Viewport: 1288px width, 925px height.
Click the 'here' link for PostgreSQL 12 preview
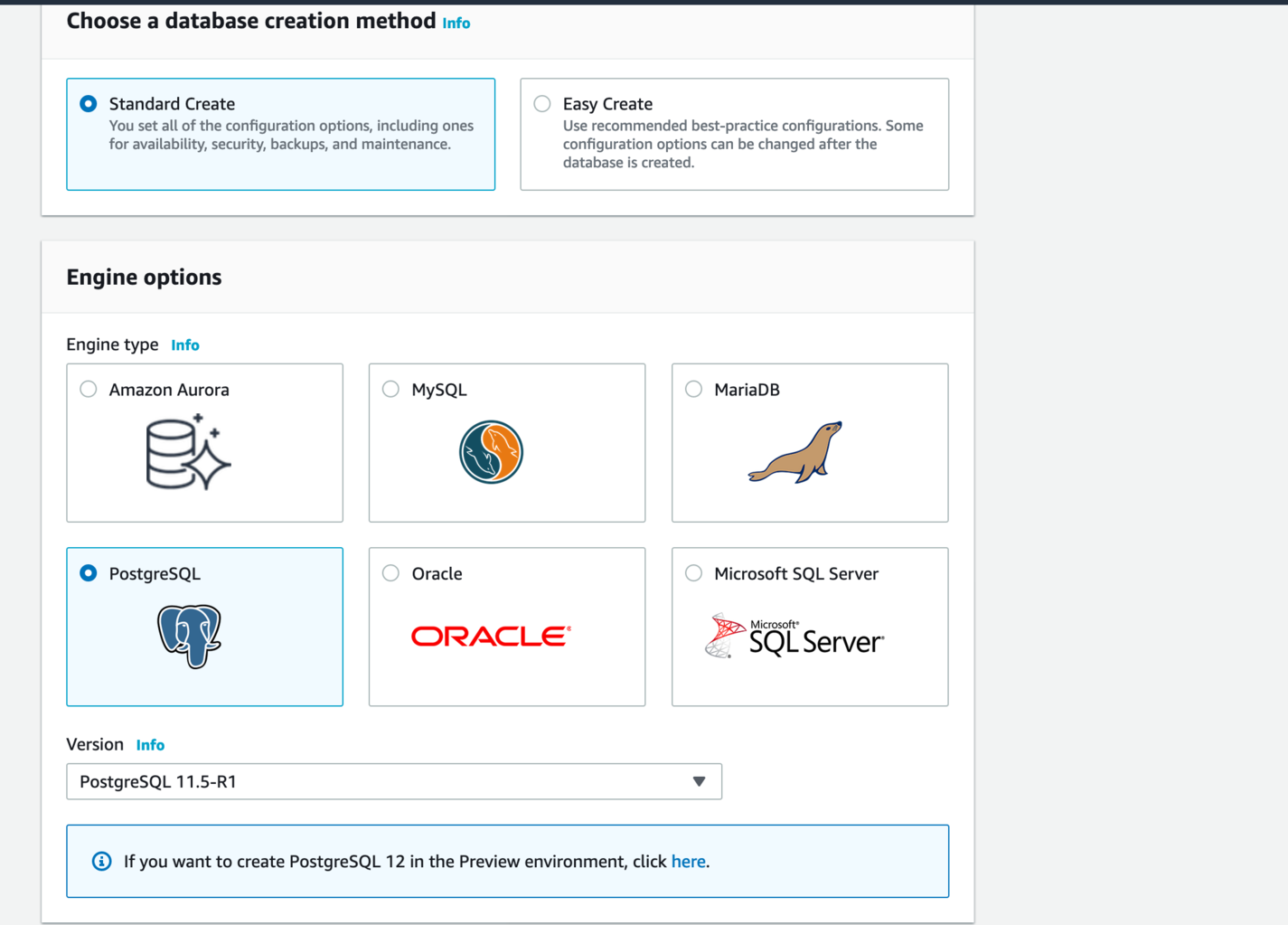(x=688, y=862)
